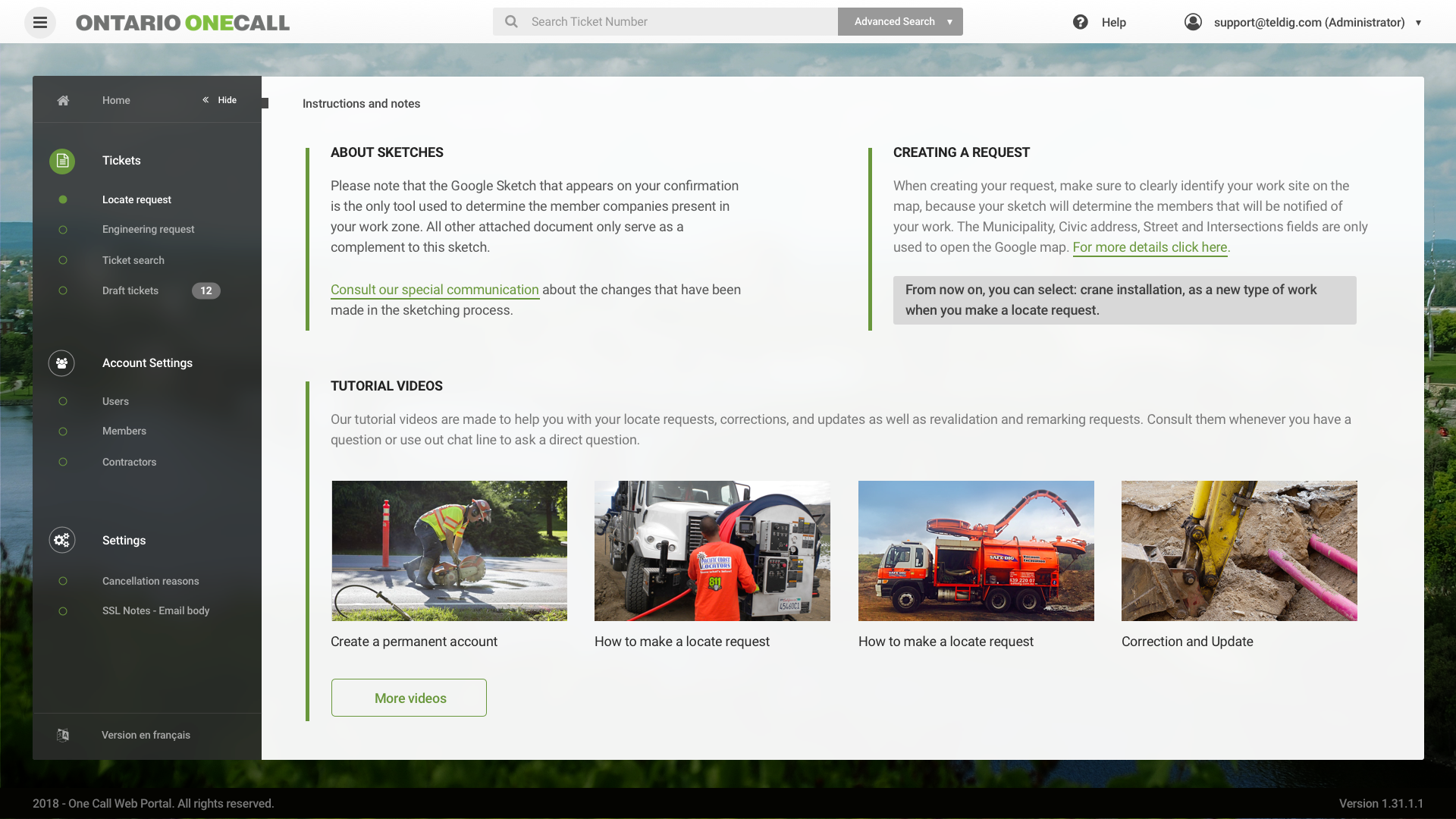Open the Contractors menu item

click(x=129, y=462)
